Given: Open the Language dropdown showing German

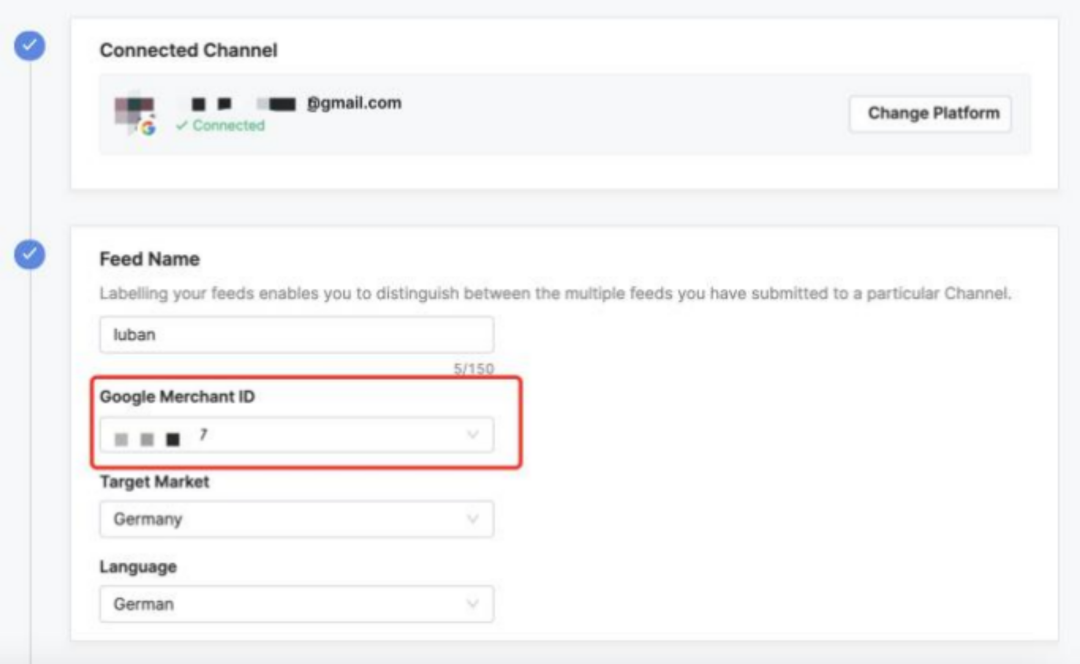Looking at the screenshot, I should [296, 604].
